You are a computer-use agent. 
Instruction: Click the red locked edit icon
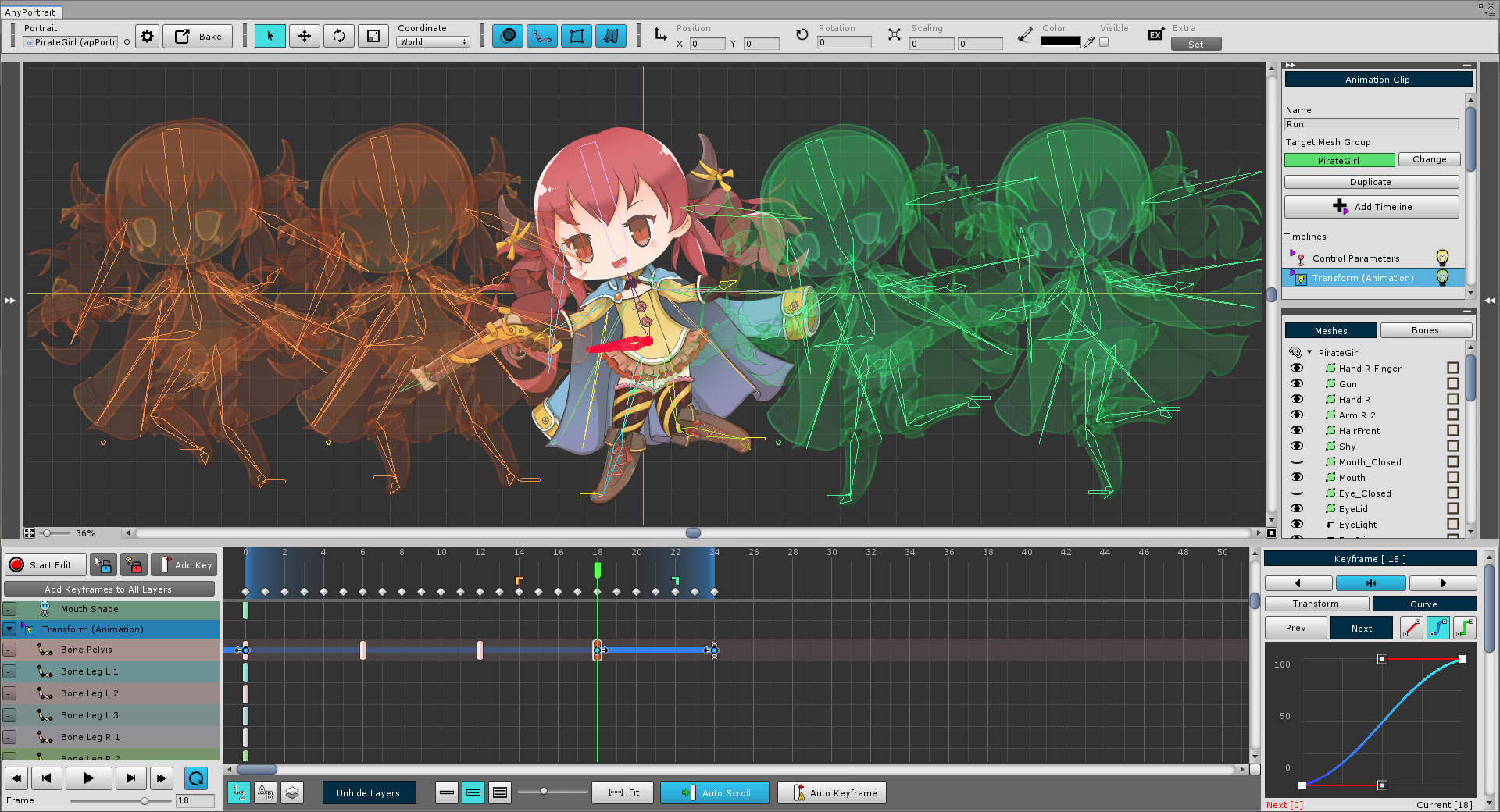(x=134, y=564)
